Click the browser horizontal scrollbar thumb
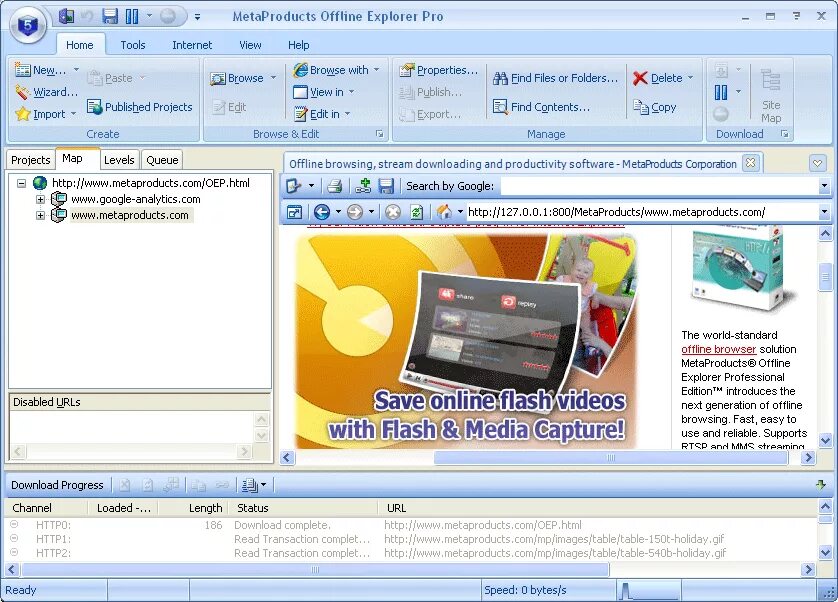Screen dimensions: 838x602 (x=610, y=458)
